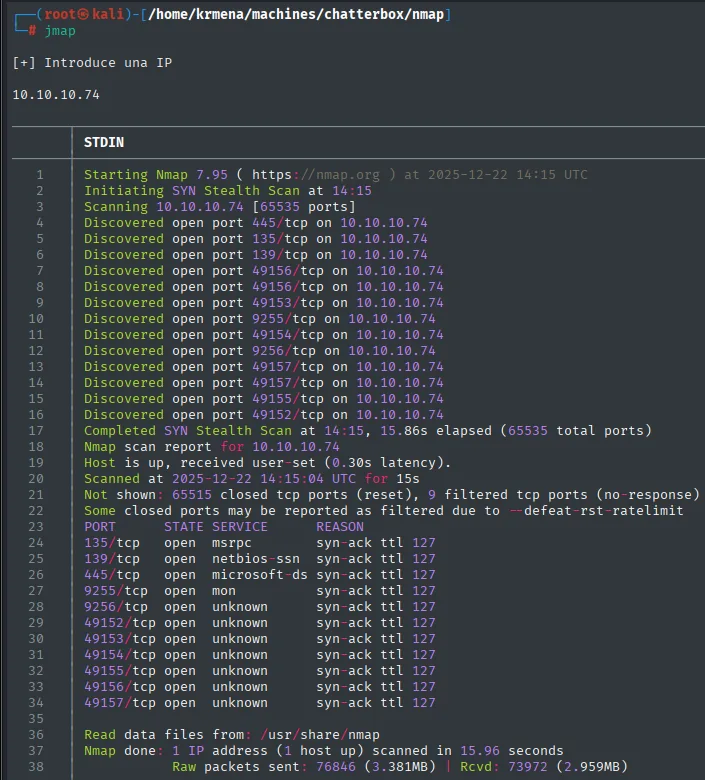The height and width of the screenshot is (780, 705).
Task: Select 'Discovered open port 49154/tcp' line
Action: tap(263, 334)
